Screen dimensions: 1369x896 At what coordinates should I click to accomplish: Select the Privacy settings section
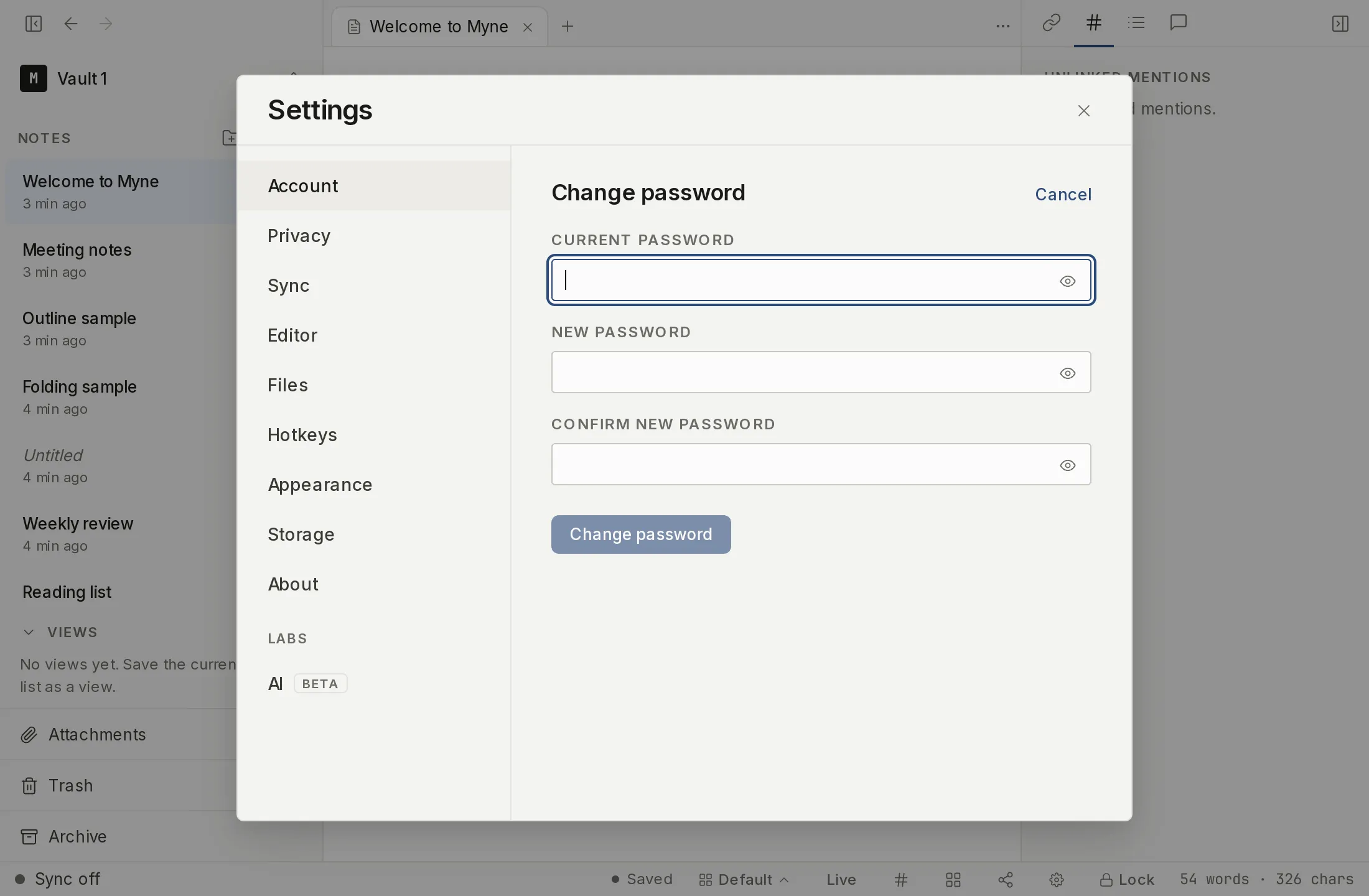pyautogui.click(x=374, y=236)
